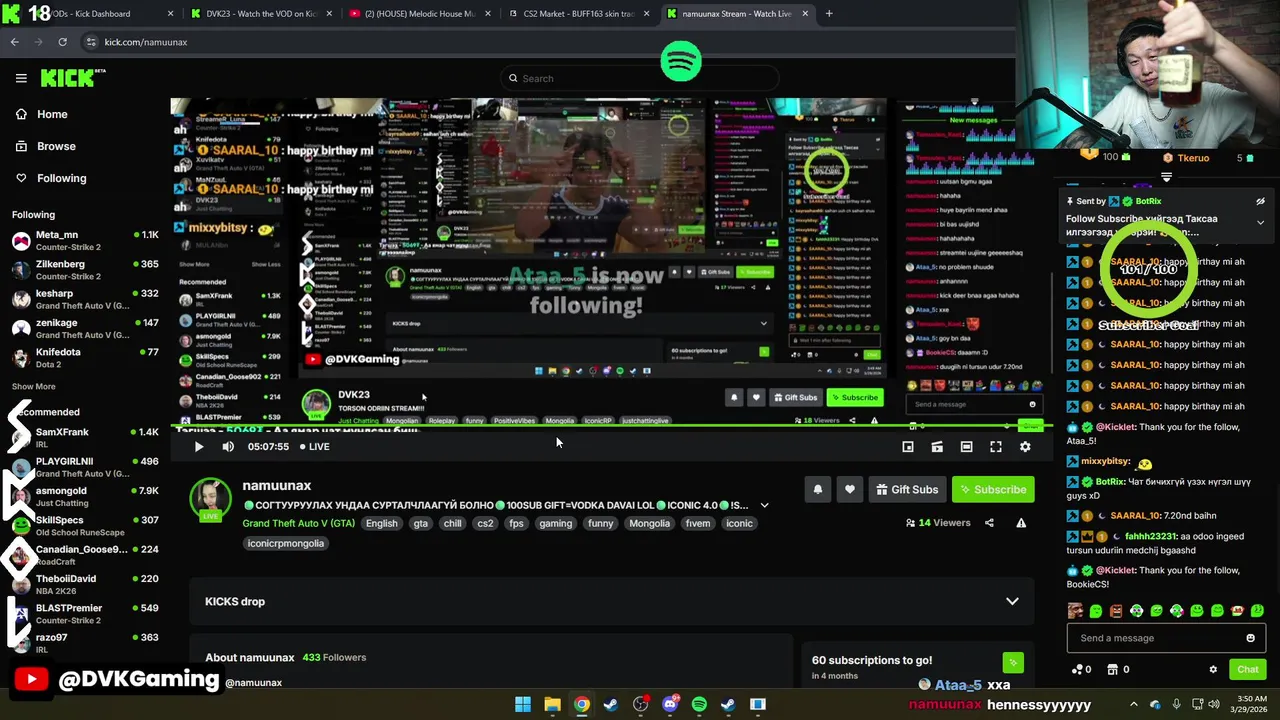Open asmongold channel in recommended list
The image size is (1280, 720).
pos(85,497)
